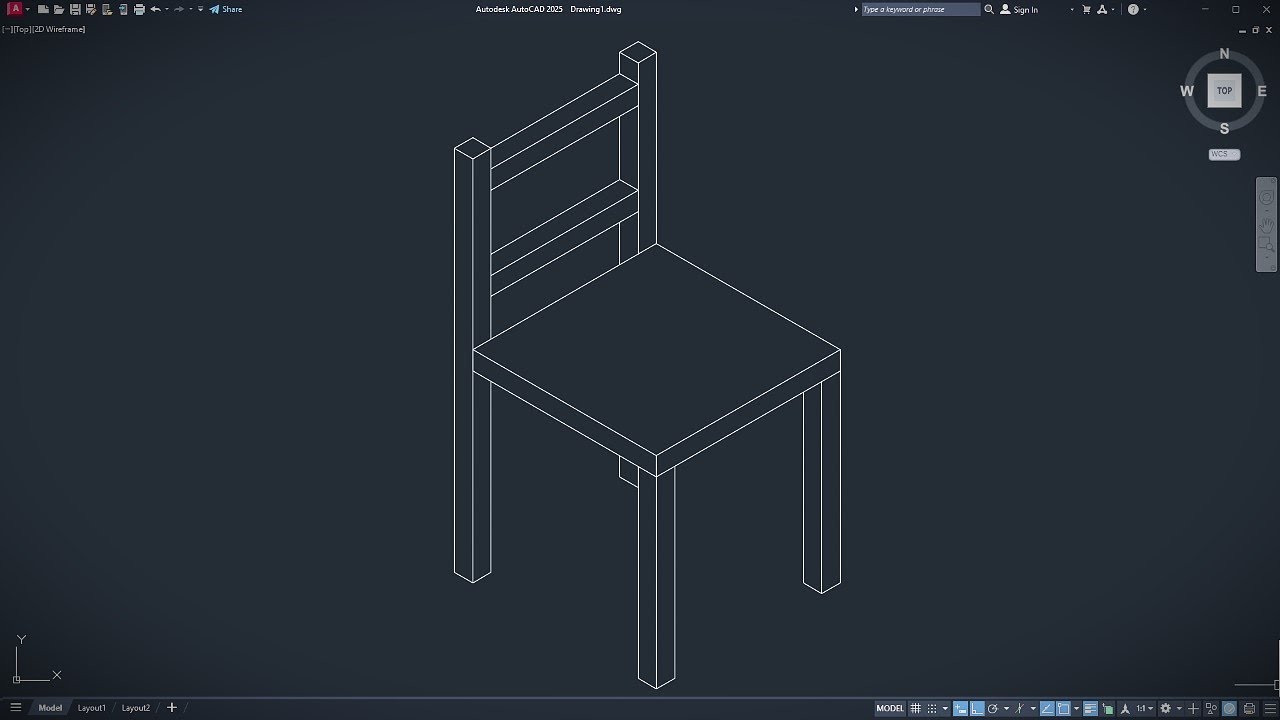This screenshot has width=1280, height=720.
Task: Open the WCS coordinate system dropdown
Action: [1224, 154]
